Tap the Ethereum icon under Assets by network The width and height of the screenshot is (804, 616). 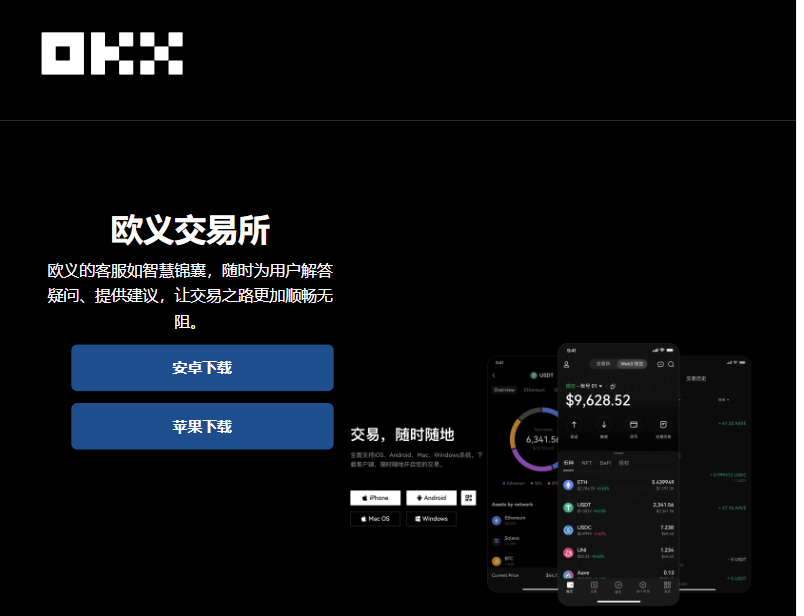click(496, 519)
